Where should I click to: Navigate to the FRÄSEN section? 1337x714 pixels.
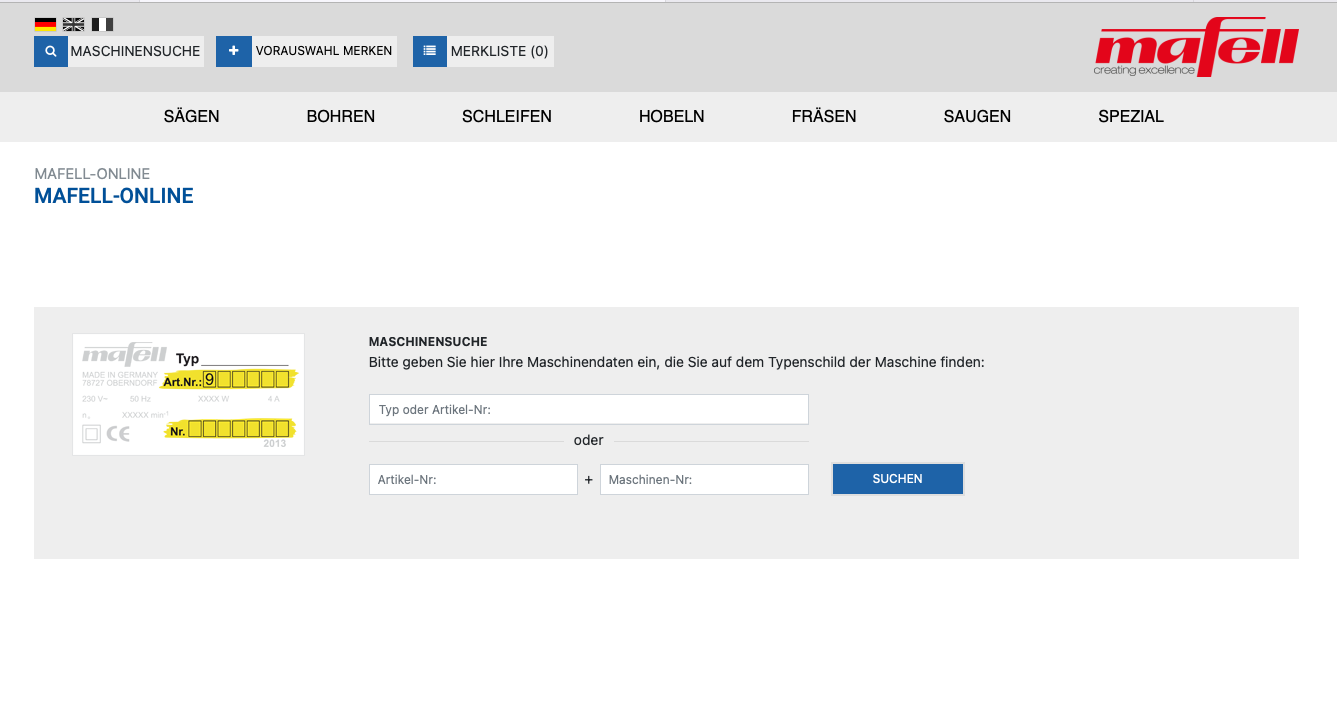pos(823,117)
